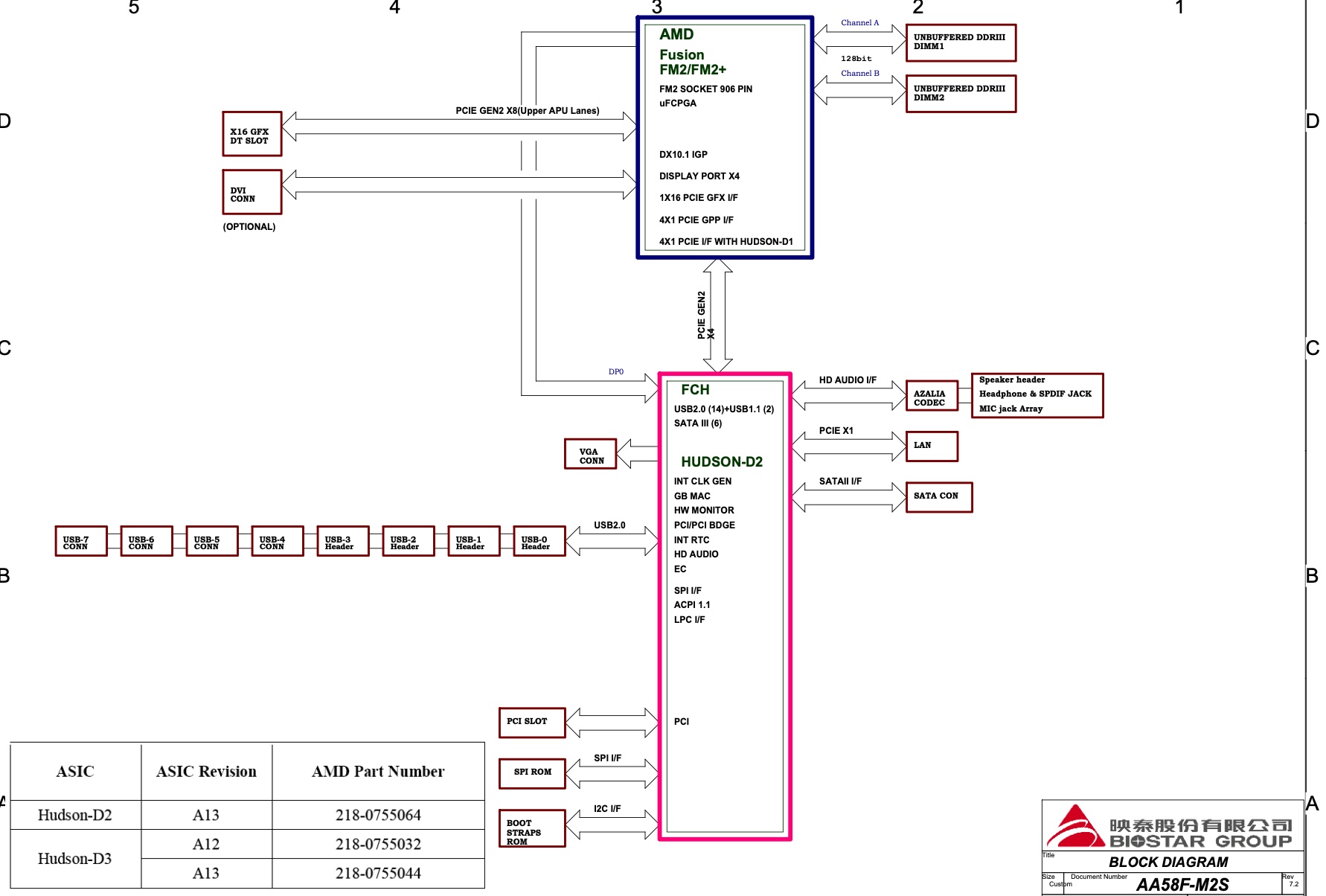Click the VGA CONN block

click(590, 454)
